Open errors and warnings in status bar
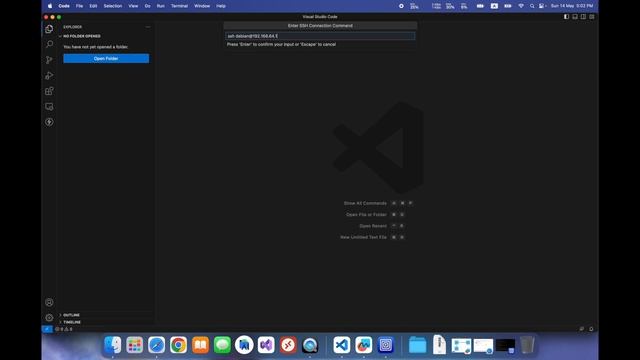 (64, 329)
